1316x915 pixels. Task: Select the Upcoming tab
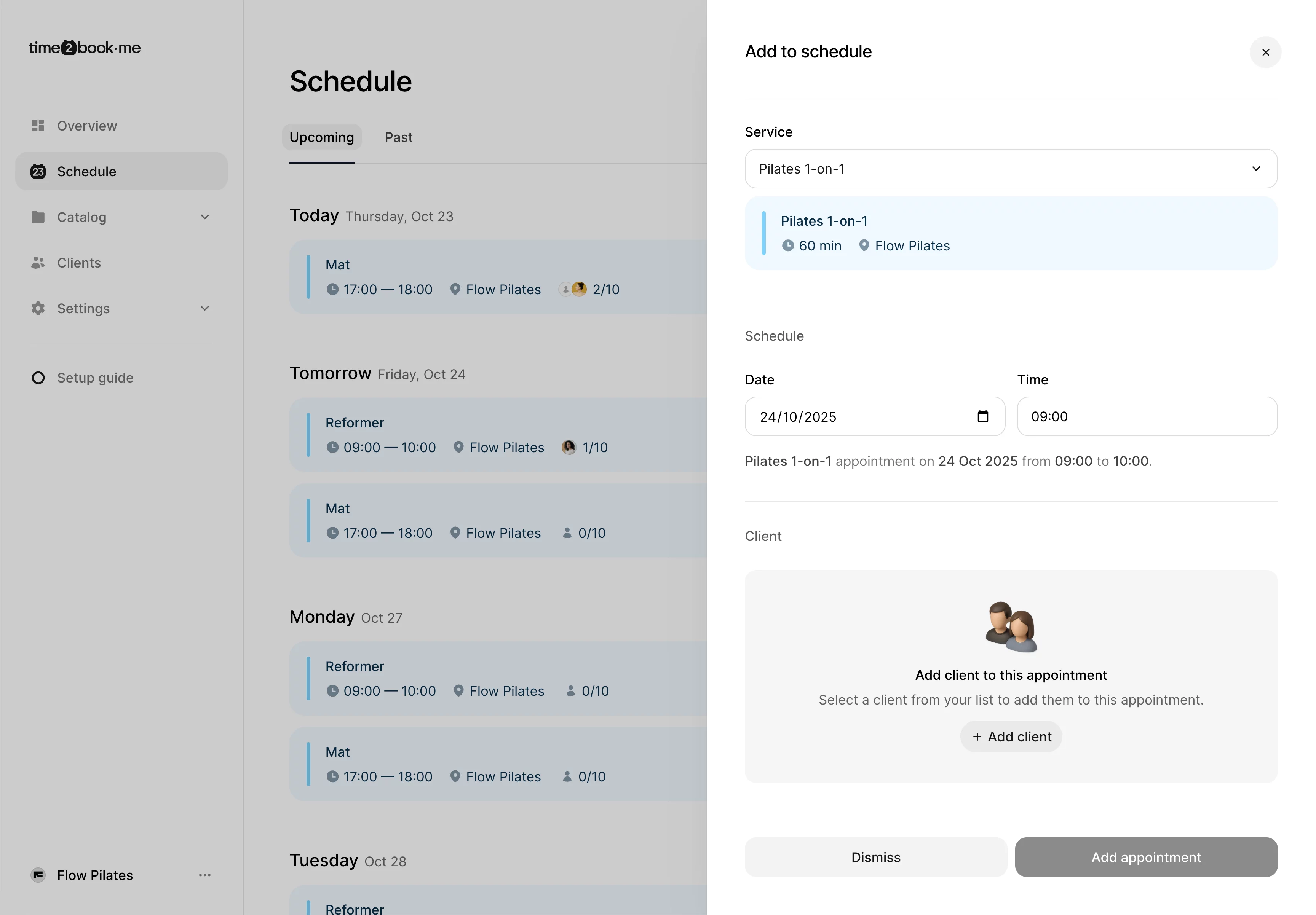click(x=321, y=137)
